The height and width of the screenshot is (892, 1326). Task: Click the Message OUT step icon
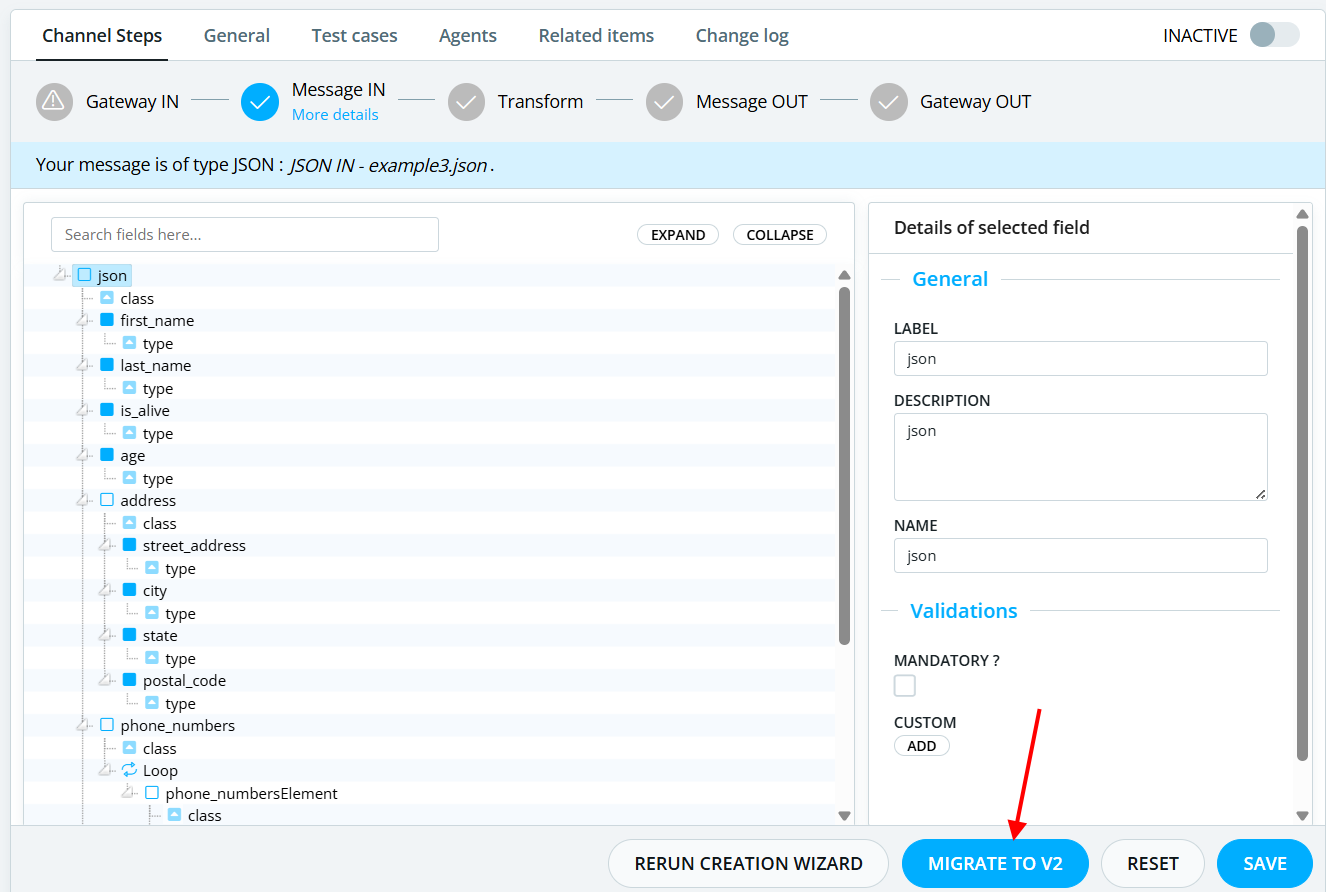[x=664, y=101]
